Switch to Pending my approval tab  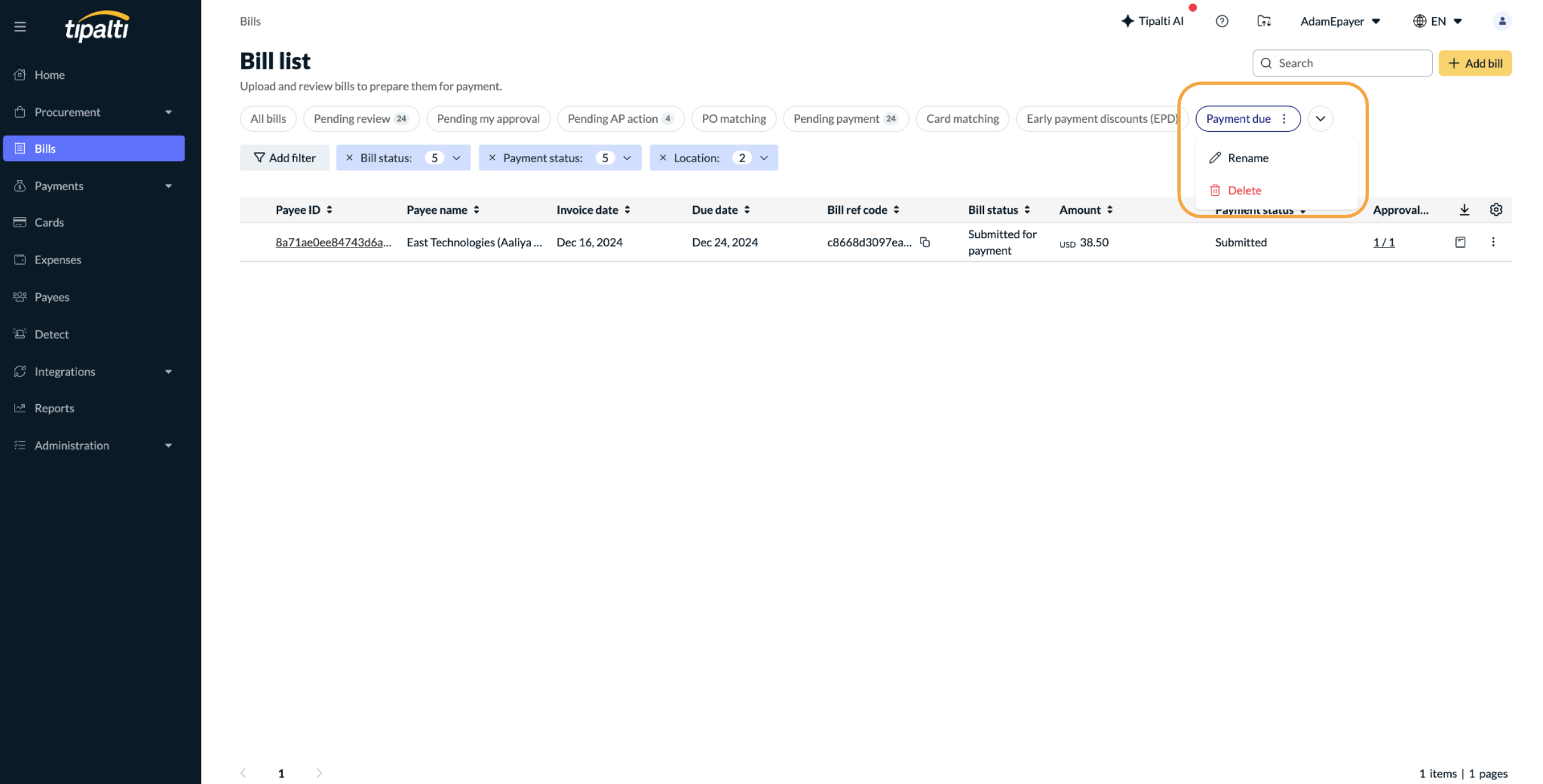coord(488,118)
